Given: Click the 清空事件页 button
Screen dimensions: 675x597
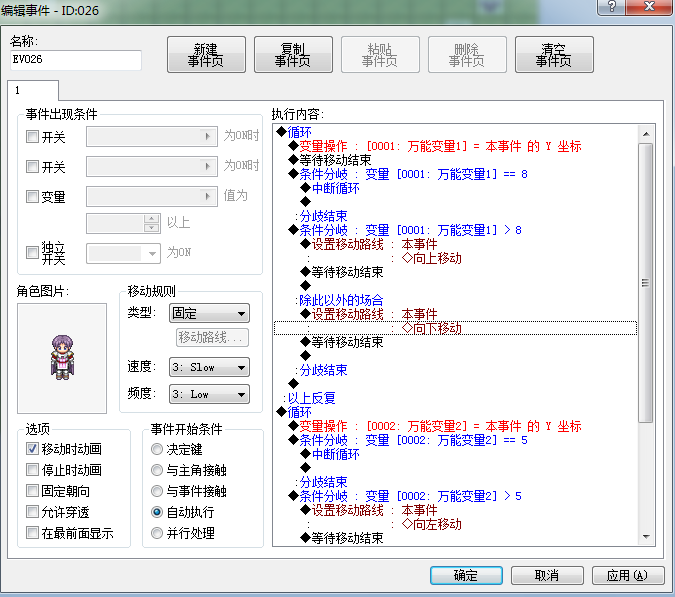Looking at the screenshot, I should pyautogui.click(x=554, y=55).
